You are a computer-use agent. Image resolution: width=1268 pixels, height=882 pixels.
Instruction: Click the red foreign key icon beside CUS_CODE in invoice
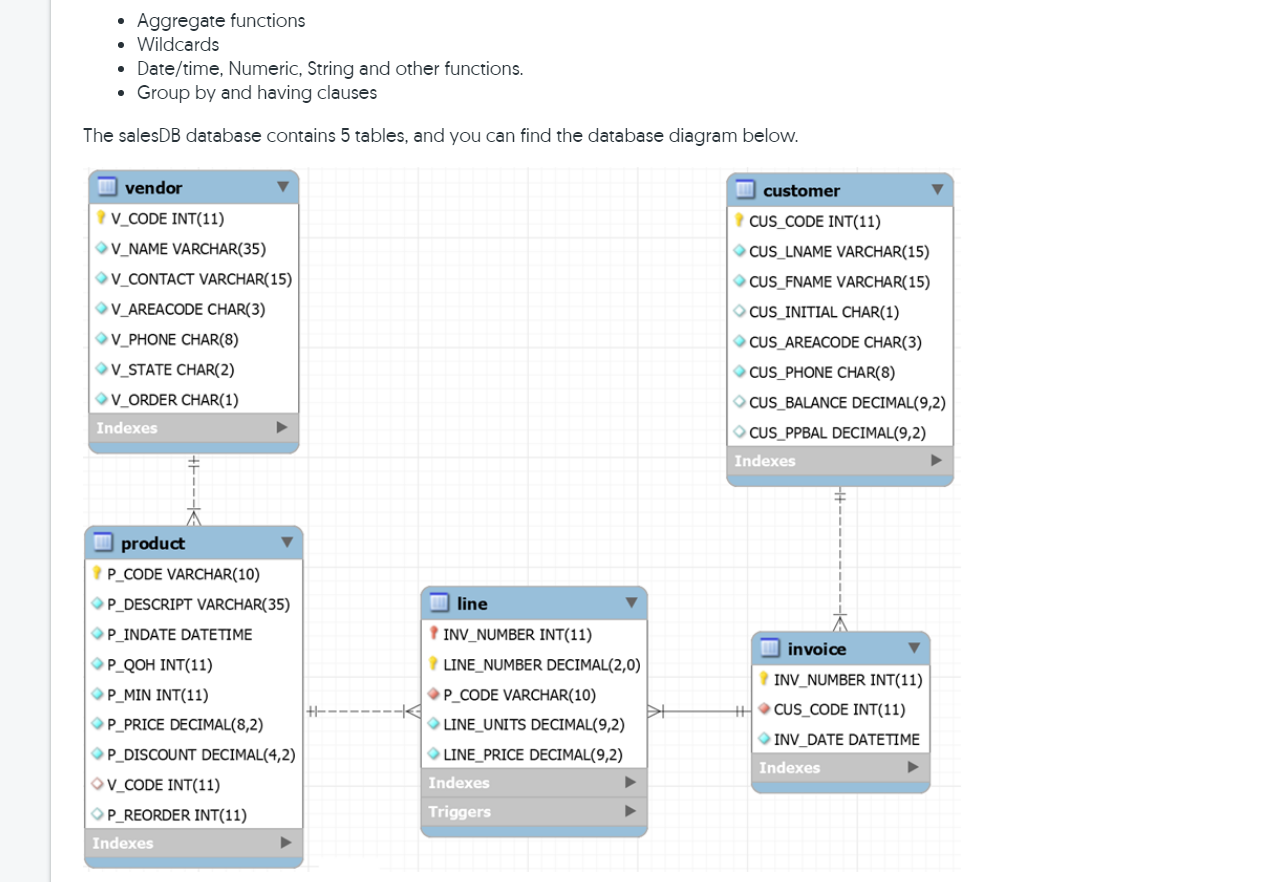tap(763, 709)
